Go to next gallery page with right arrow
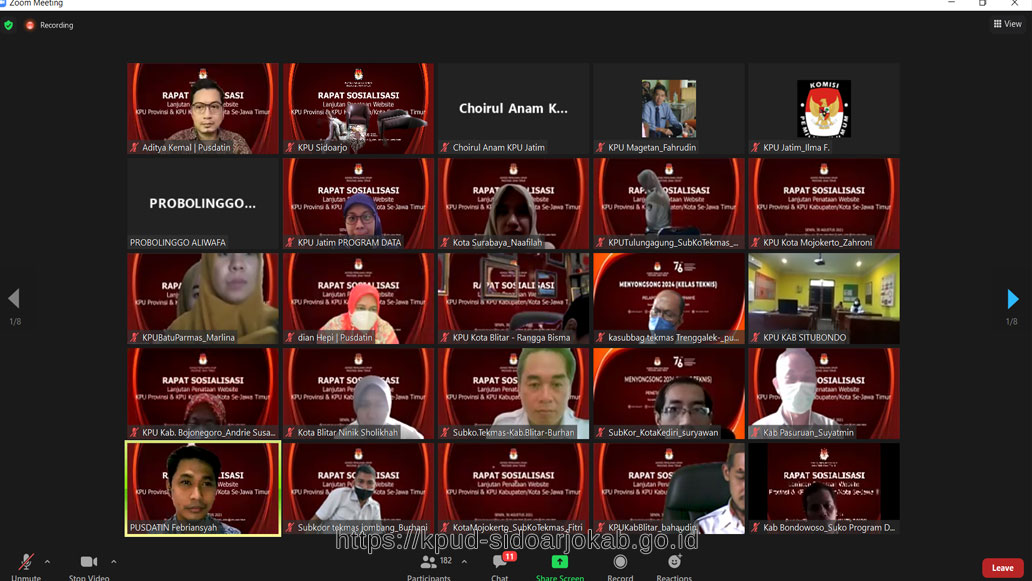 click(1012, 299)
